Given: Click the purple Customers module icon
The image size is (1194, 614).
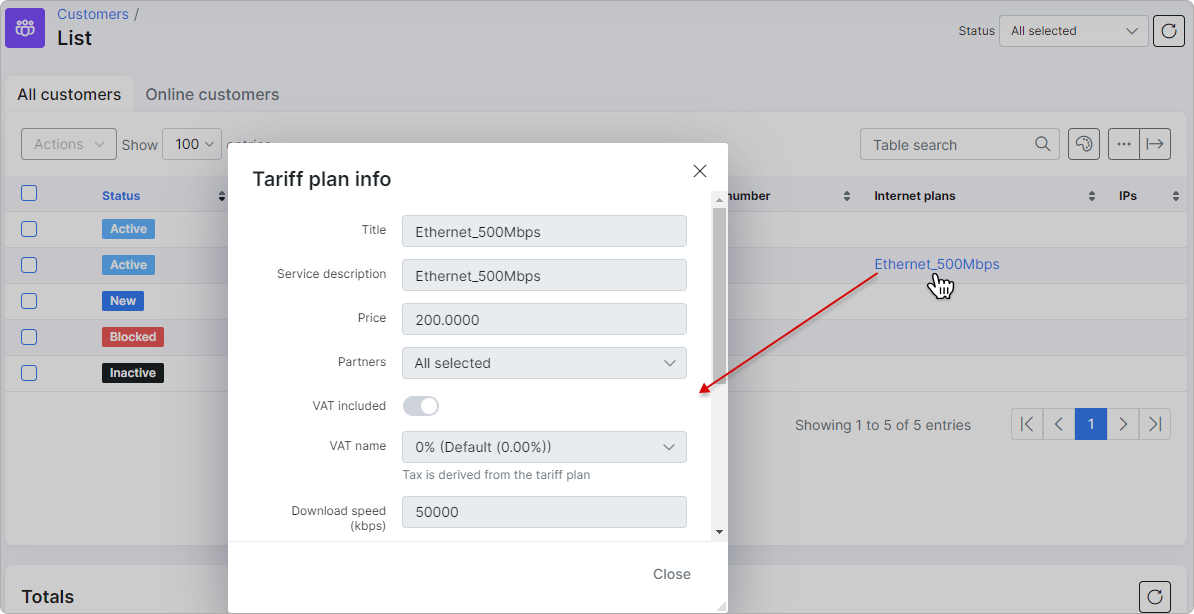Looking at the screenshot, I should pyautogui.click(x=26, y=27).
